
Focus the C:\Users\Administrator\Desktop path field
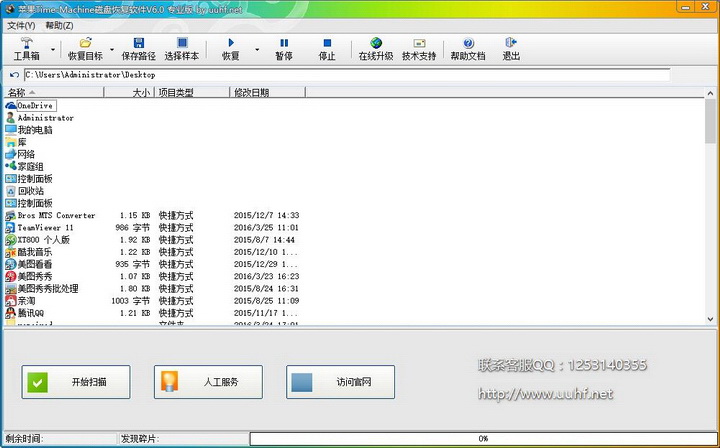pos(347,75)
